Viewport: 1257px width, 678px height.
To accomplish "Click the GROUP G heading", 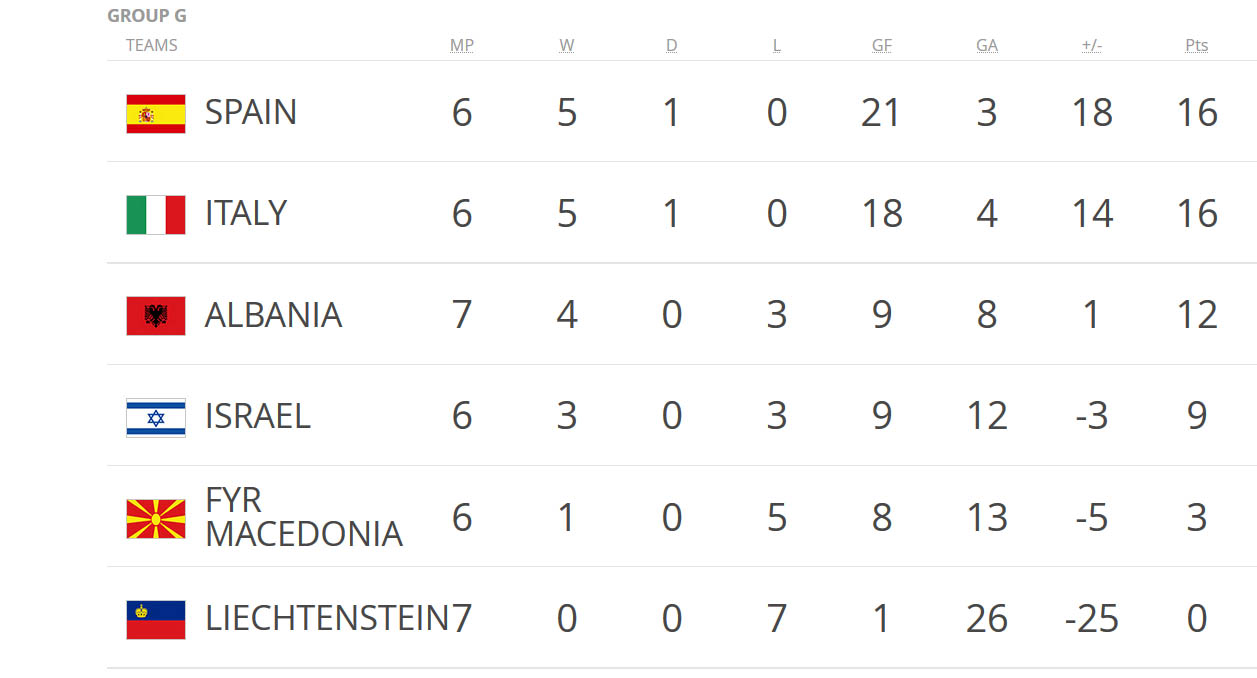I will coord(147,16).
